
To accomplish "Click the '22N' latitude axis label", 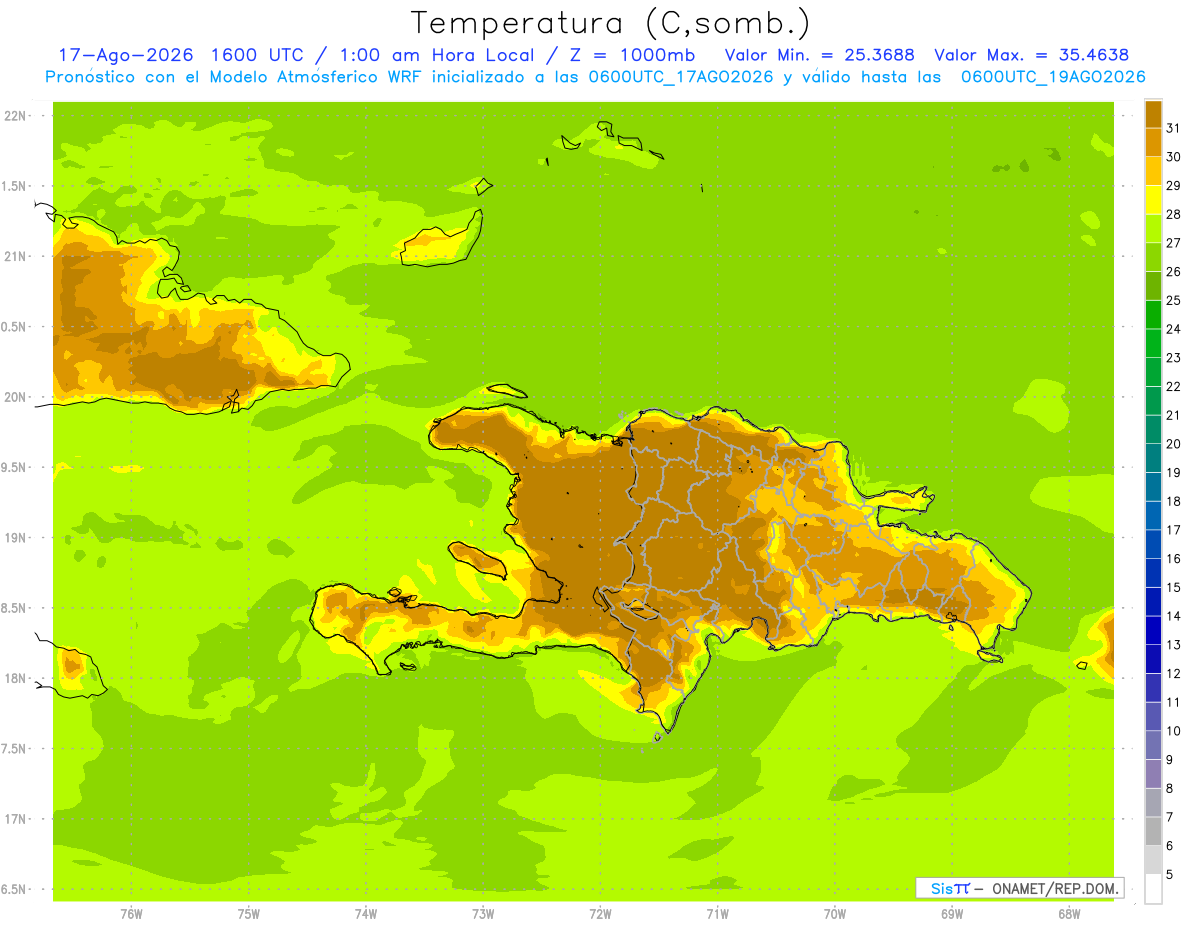I will tap(15, 116).
